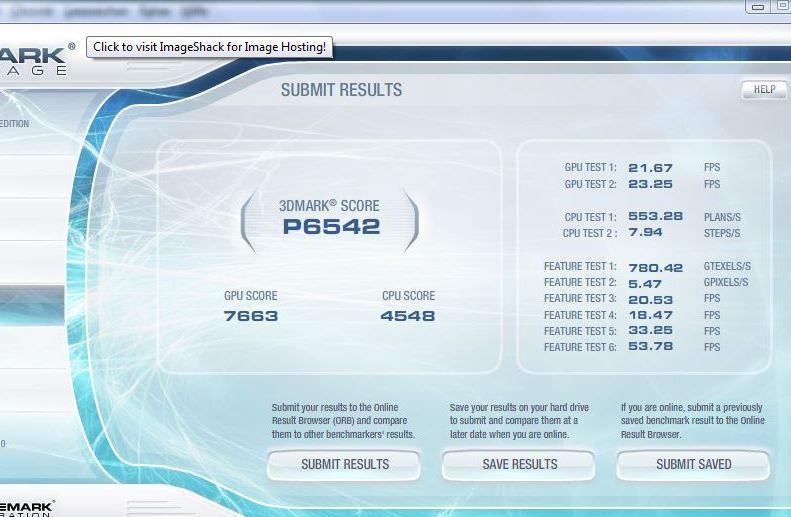The width and height of the screenshot is (791, 517).
Task: Click Feature Test 1 value 780.42
Action: 655,267
